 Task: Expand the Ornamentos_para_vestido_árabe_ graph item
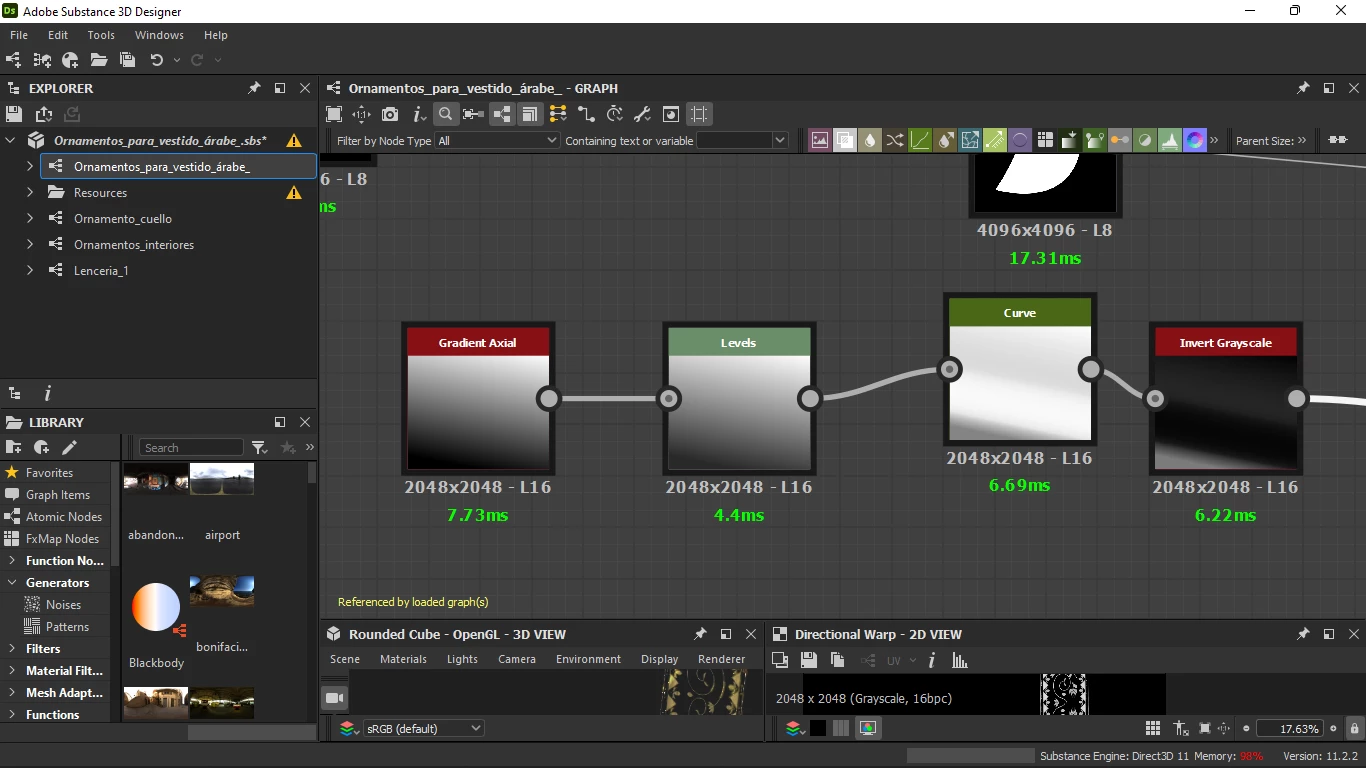pyautogui.click(x=30, y=166)
